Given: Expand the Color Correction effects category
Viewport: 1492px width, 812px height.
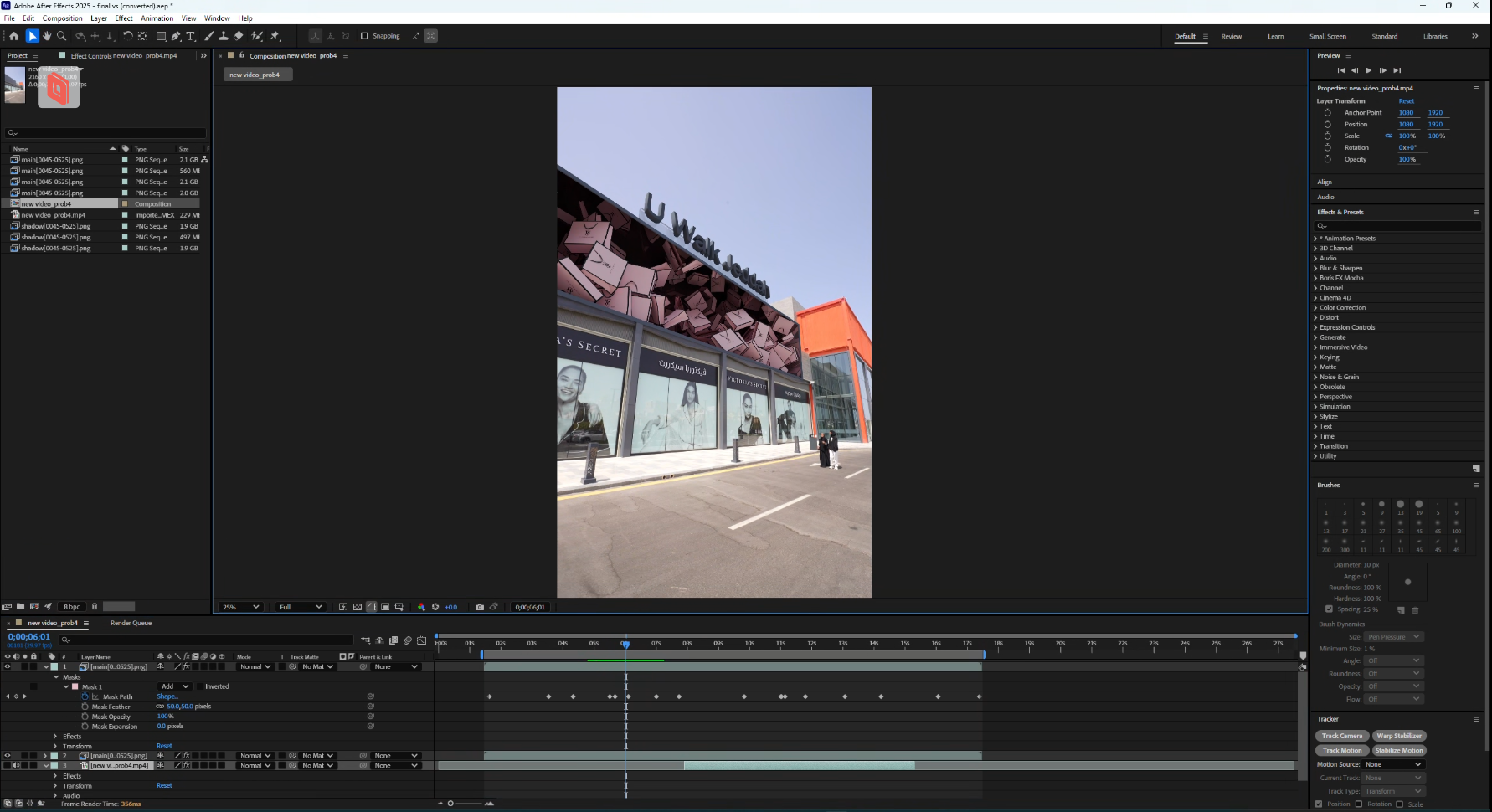Looking at the screenshot, I should 1315,308.
